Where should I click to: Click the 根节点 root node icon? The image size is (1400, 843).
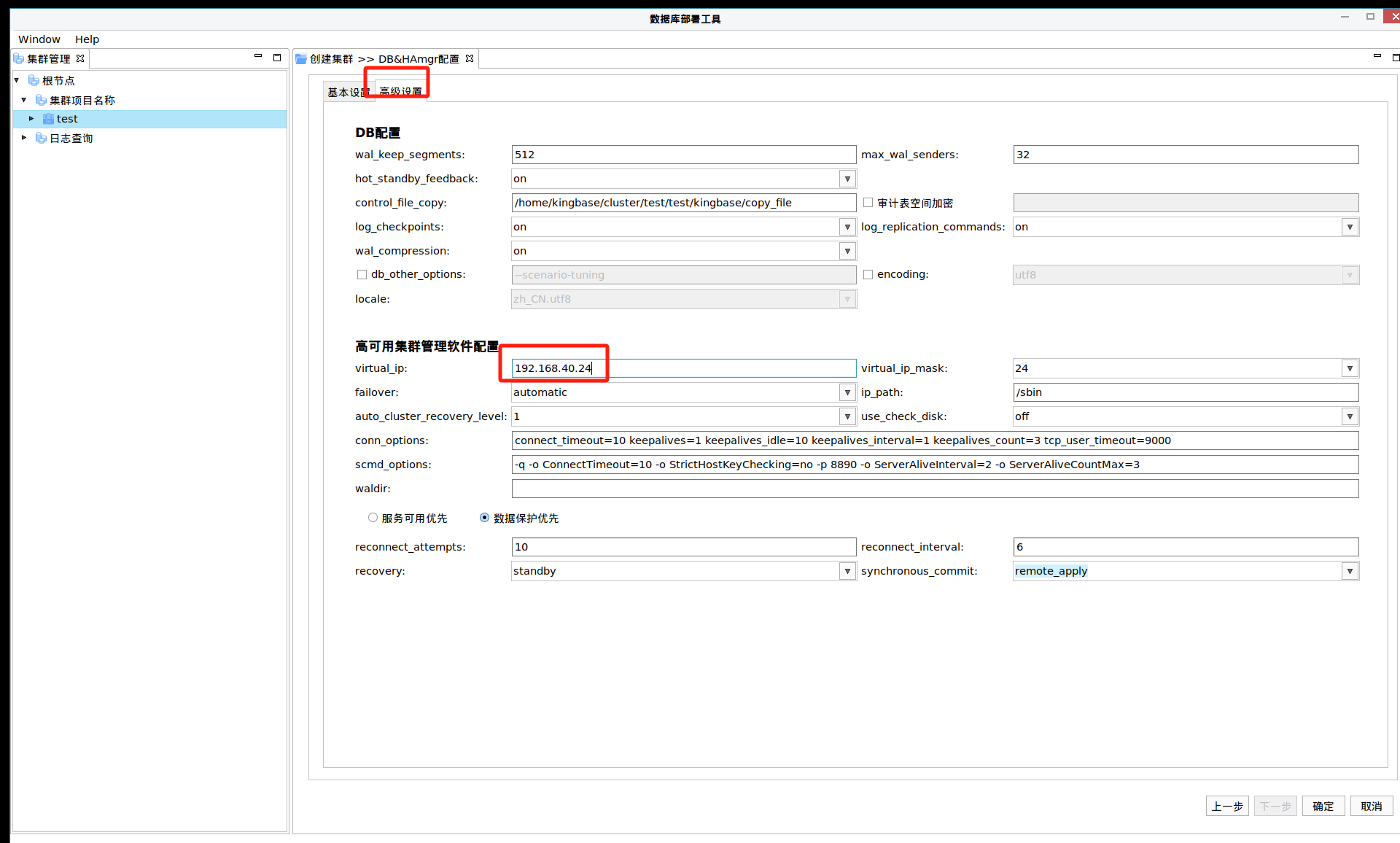(34, 80)
